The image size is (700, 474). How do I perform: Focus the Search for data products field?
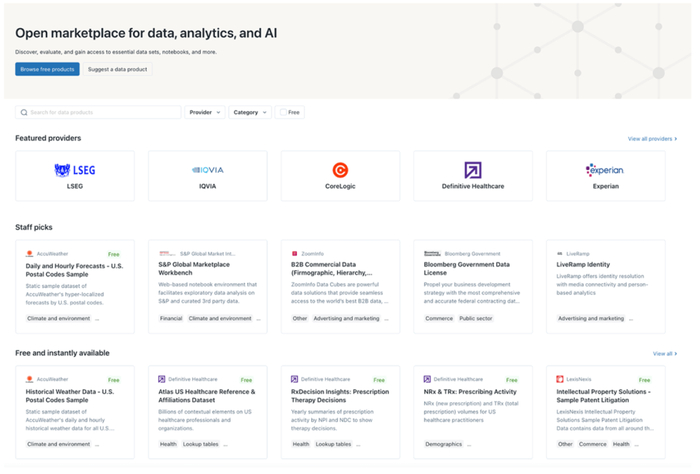102,113
